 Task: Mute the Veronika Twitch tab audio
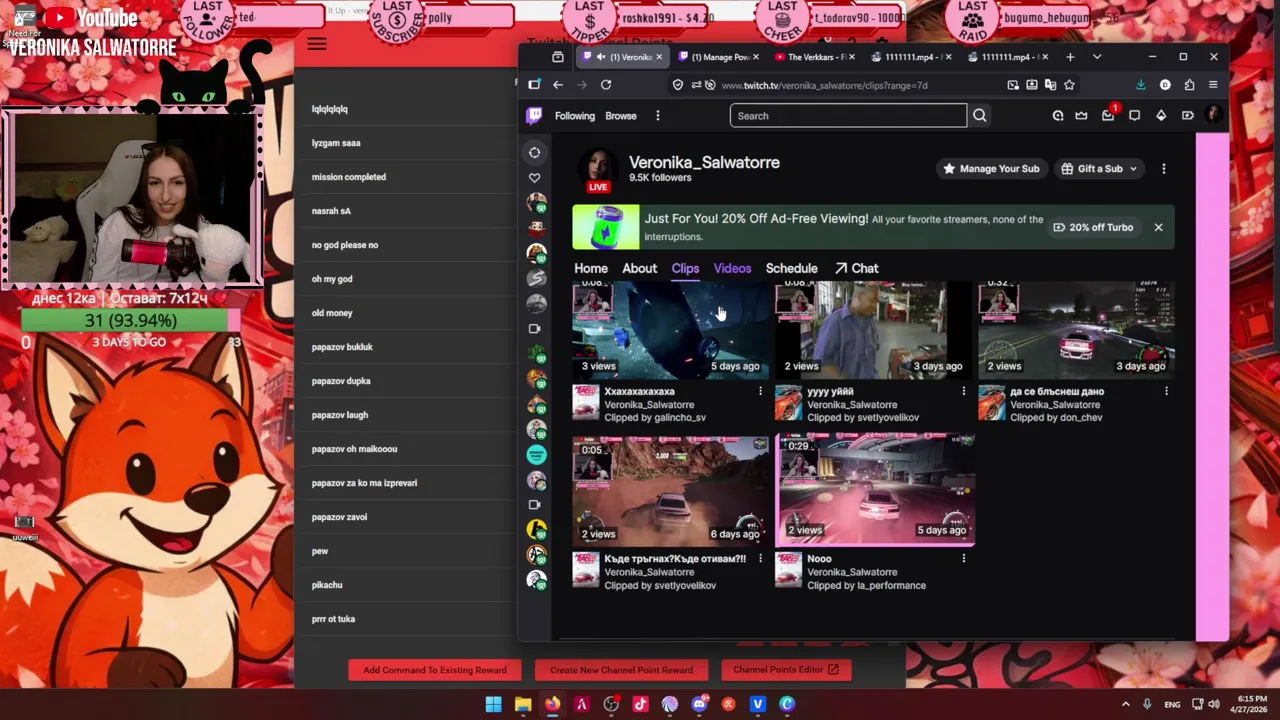[601, 57]
